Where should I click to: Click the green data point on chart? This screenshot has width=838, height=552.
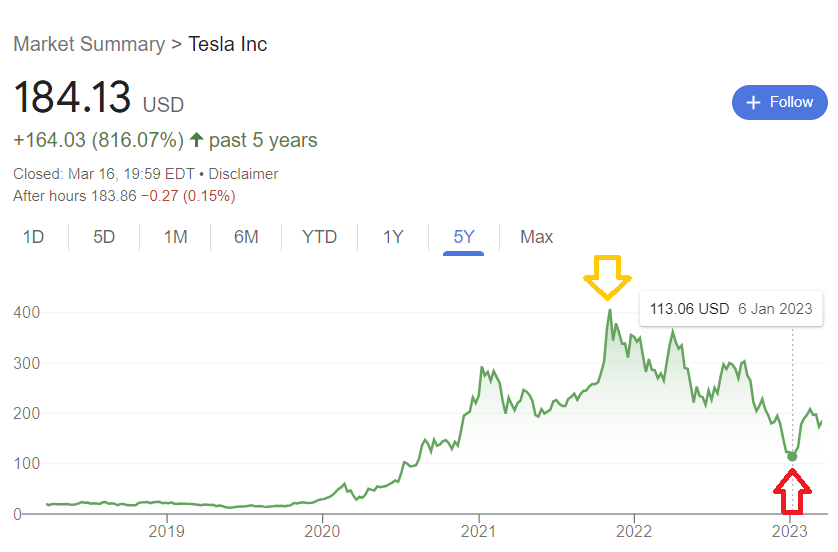(793, 456)
